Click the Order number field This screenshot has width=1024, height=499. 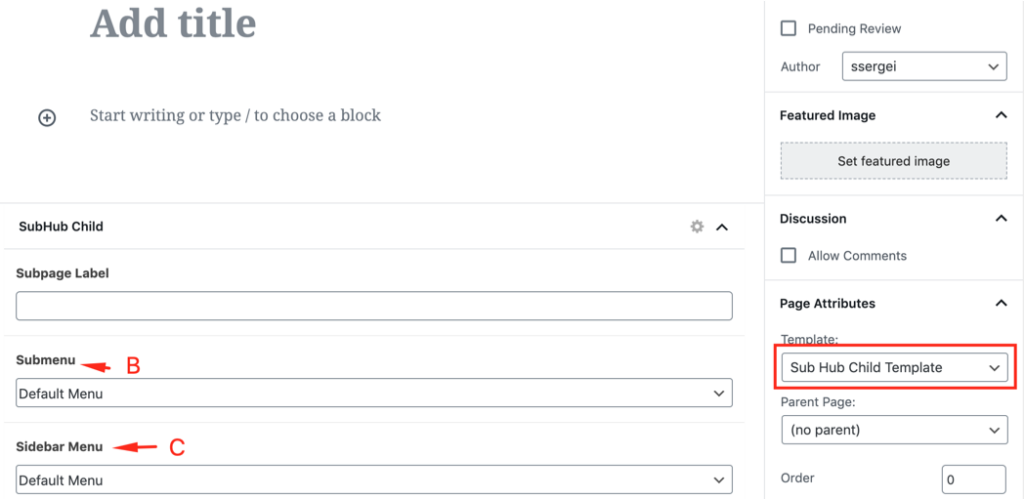973,479
